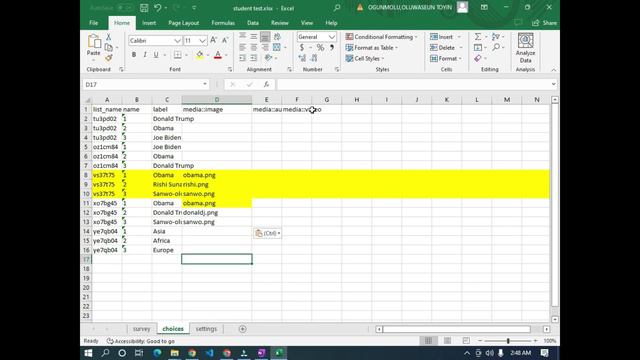Open the General number format dropdown
This screenshot has height=360, width=640.
click(x=332, y=37)
